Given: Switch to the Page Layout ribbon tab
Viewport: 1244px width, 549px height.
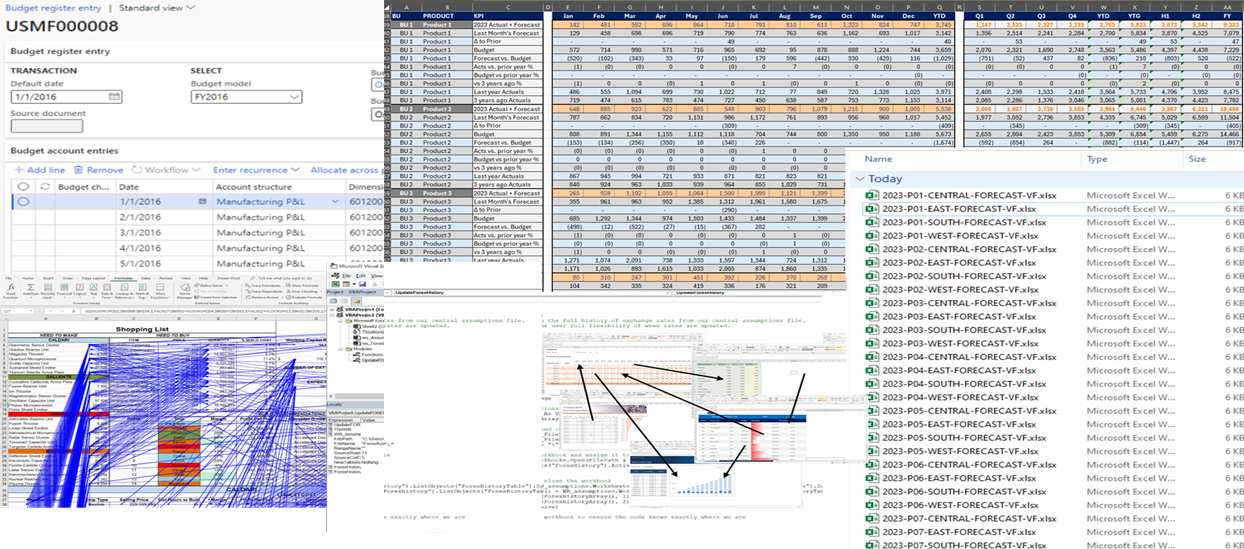Looking at the screenshot, I should [x=93, y=278].
